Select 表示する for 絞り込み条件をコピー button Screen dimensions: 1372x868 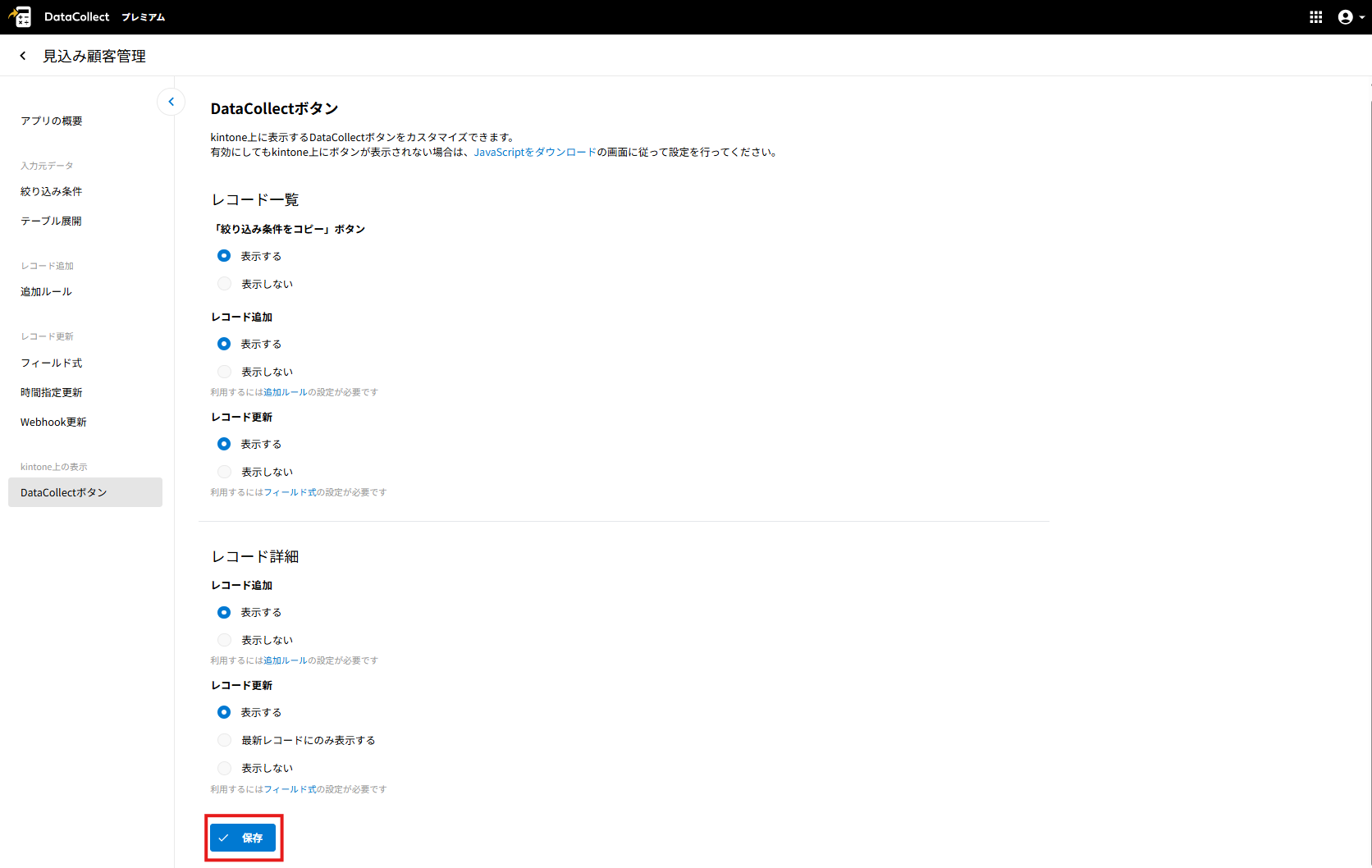pyautogui.click(x=224, y=256)
